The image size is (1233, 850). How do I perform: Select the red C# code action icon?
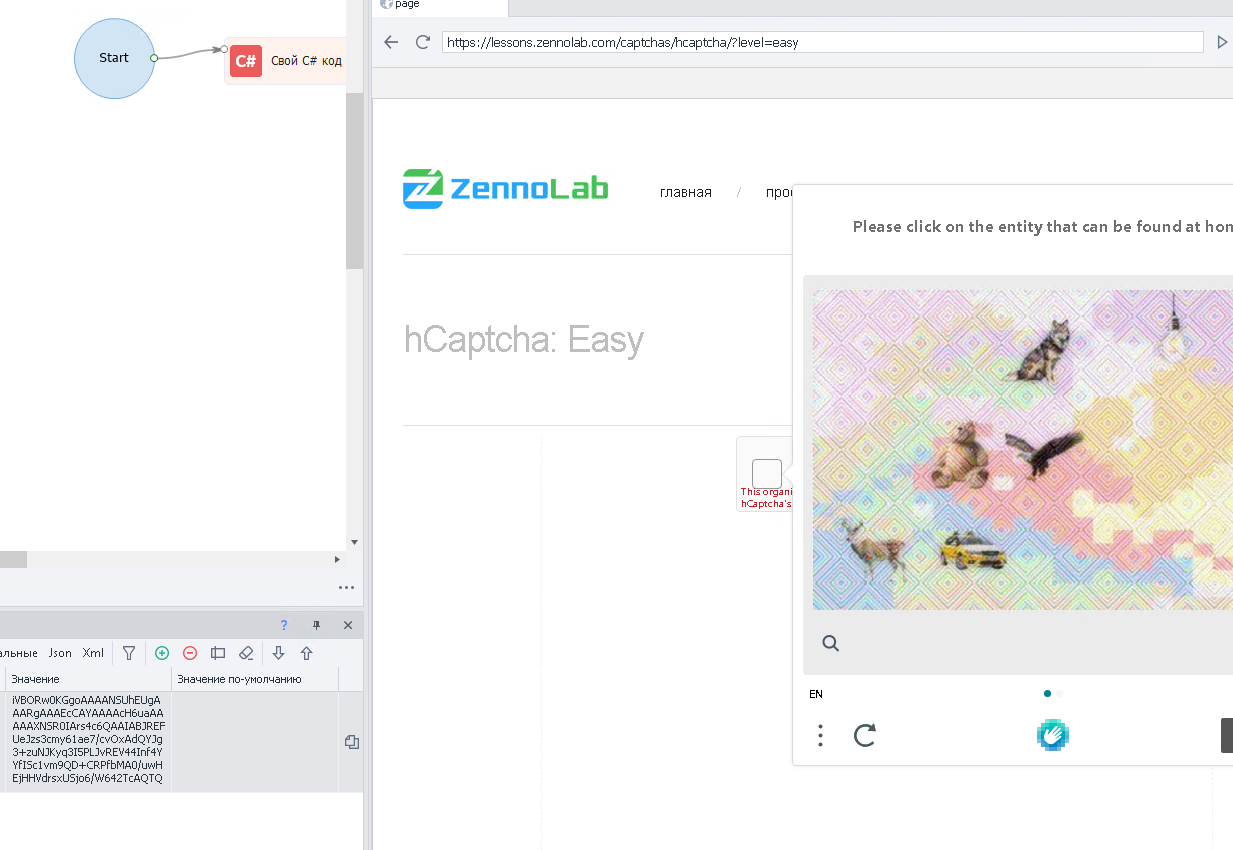coord(246,60)
